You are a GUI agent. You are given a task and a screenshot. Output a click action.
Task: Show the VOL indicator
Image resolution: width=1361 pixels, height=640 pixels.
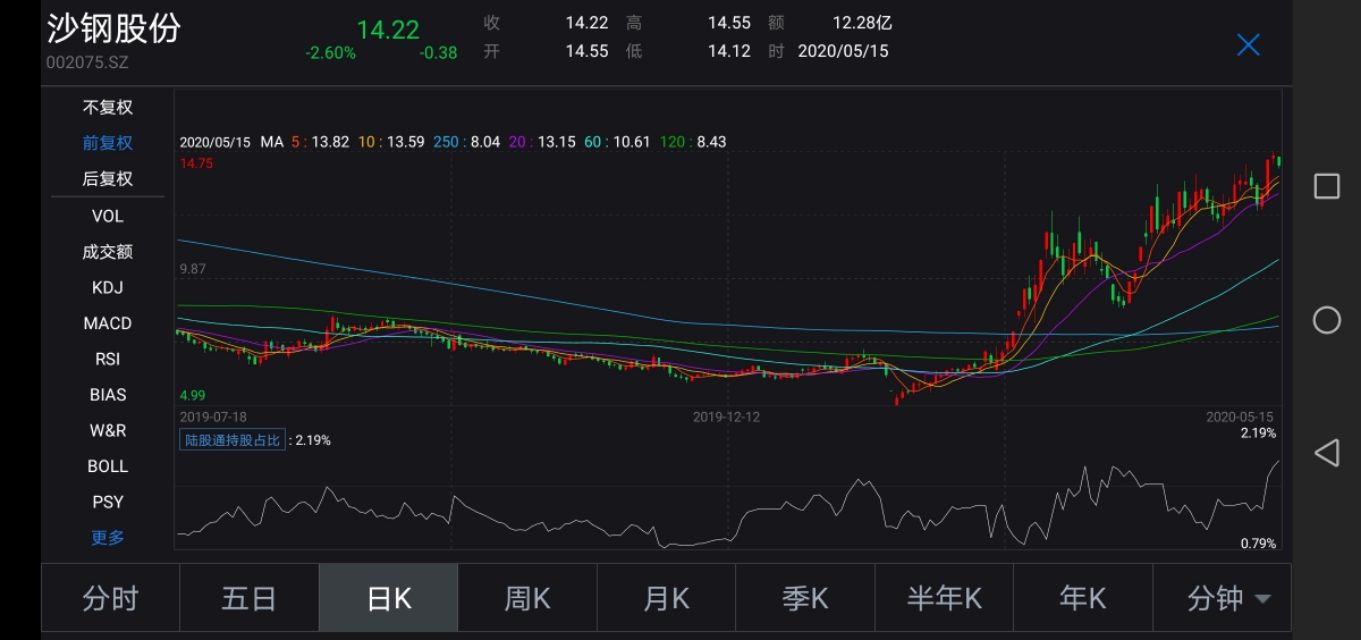107,216
